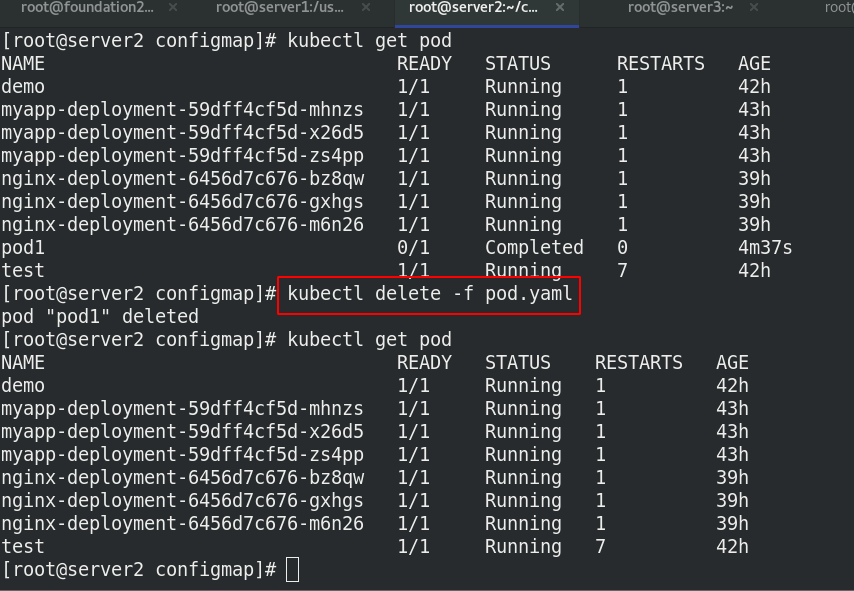Click the NAME header in the first table
The image size is (854, 591).
click(x=23, y=64)
